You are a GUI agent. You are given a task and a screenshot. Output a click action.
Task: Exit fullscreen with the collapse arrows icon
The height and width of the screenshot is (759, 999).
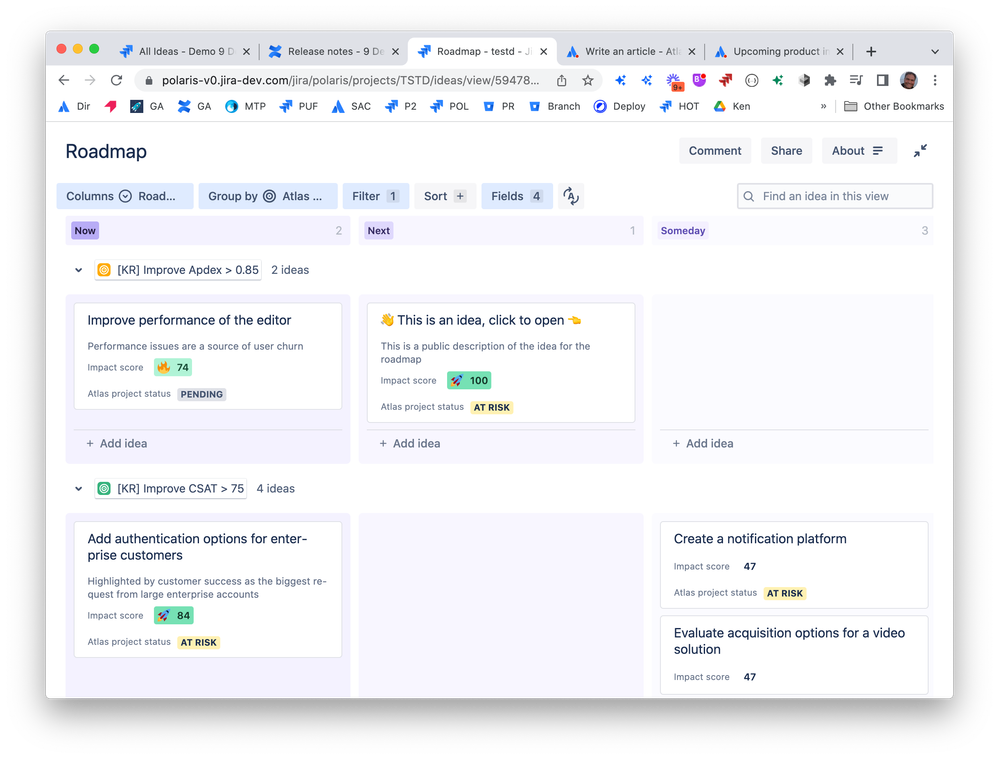pos(920,151)
